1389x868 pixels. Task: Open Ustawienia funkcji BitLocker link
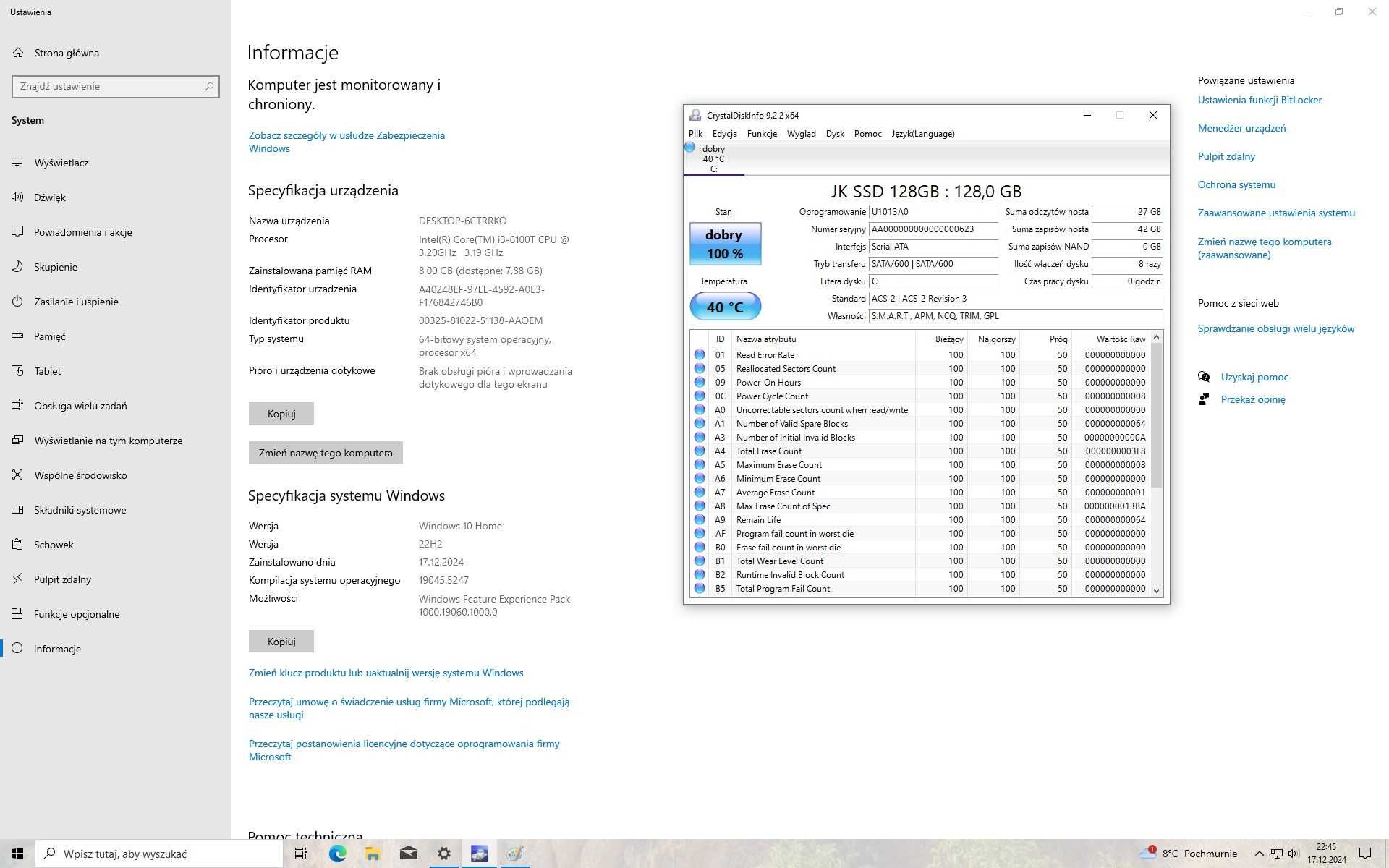point(1260,100)
